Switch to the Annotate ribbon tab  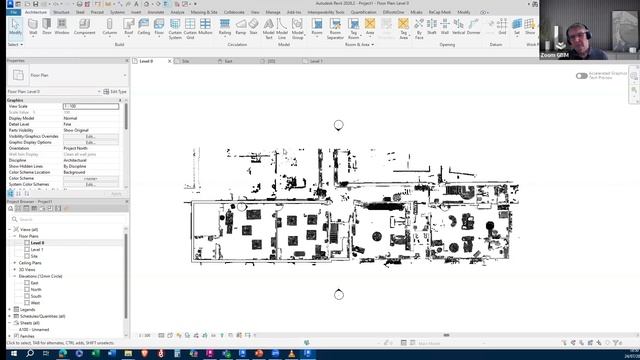click(x=156, y=12)
